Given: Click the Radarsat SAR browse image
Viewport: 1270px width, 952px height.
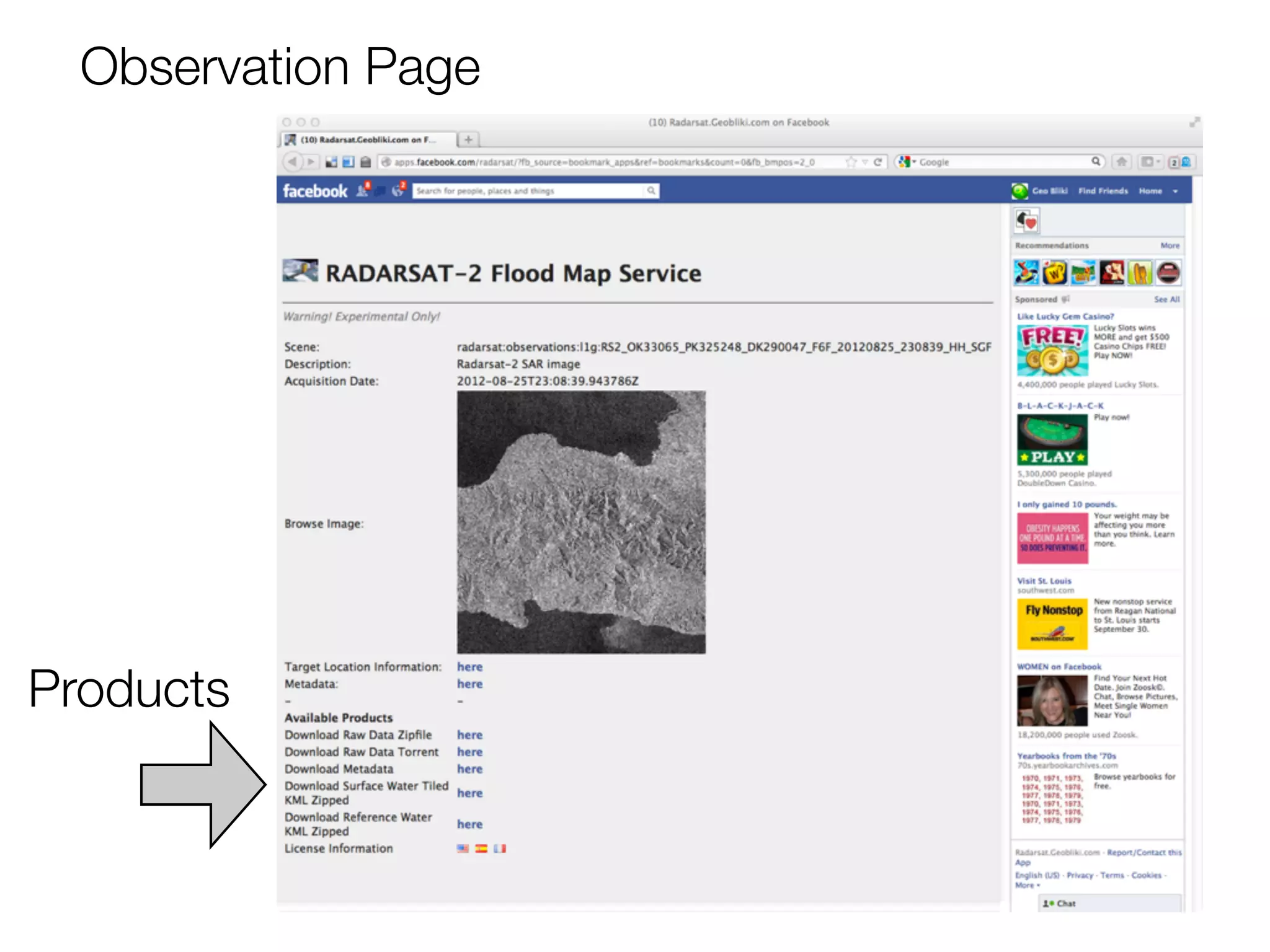Looking at the screenshot, I should coord(581,522).
